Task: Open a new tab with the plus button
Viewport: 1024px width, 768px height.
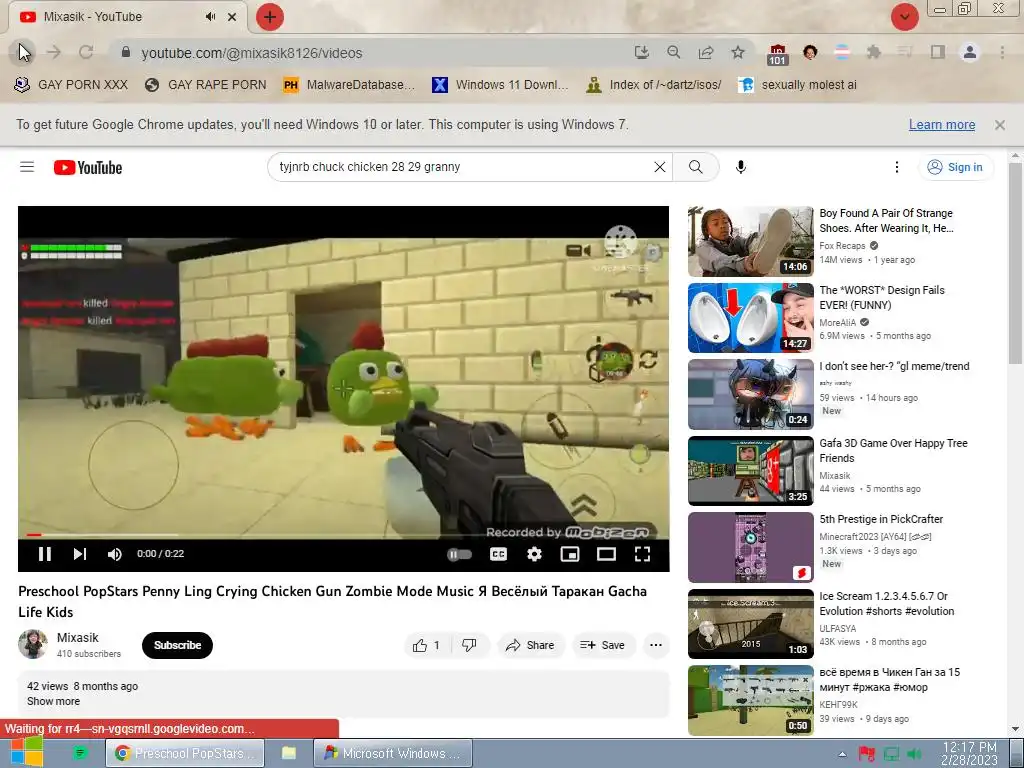Action: 270,17
